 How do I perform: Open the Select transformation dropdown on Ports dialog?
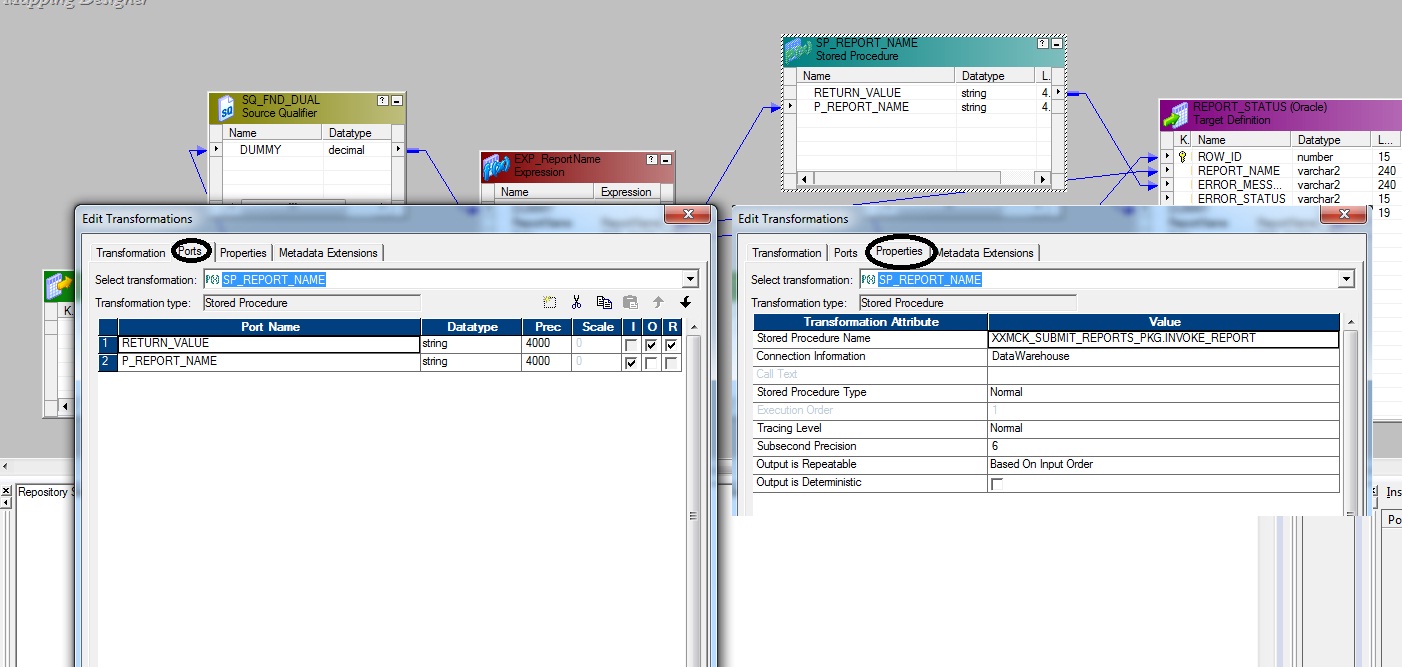pos(690,279)
